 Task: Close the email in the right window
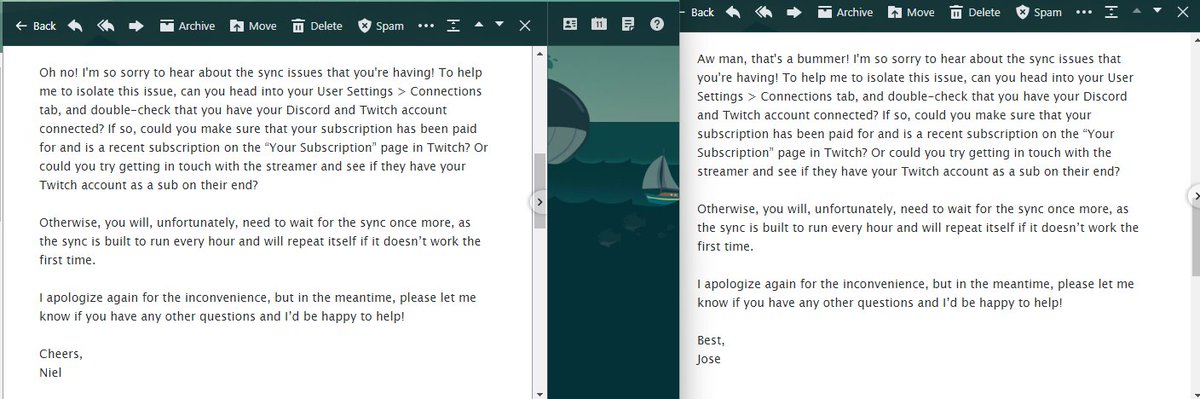(x=1183, y=12)
